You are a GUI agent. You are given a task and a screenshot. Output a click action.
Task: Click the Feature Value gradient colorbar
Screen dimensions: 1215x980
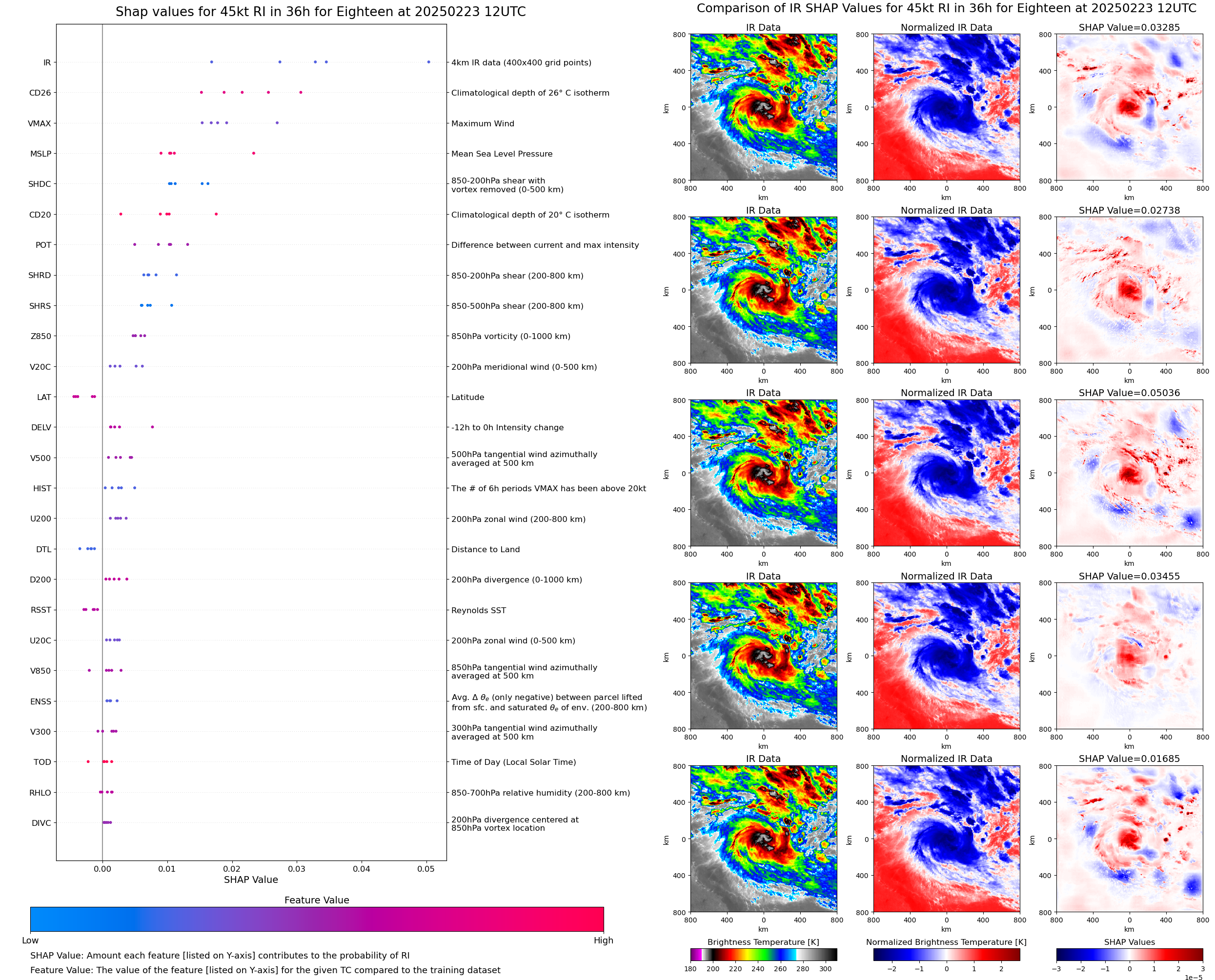click(317, 919)
